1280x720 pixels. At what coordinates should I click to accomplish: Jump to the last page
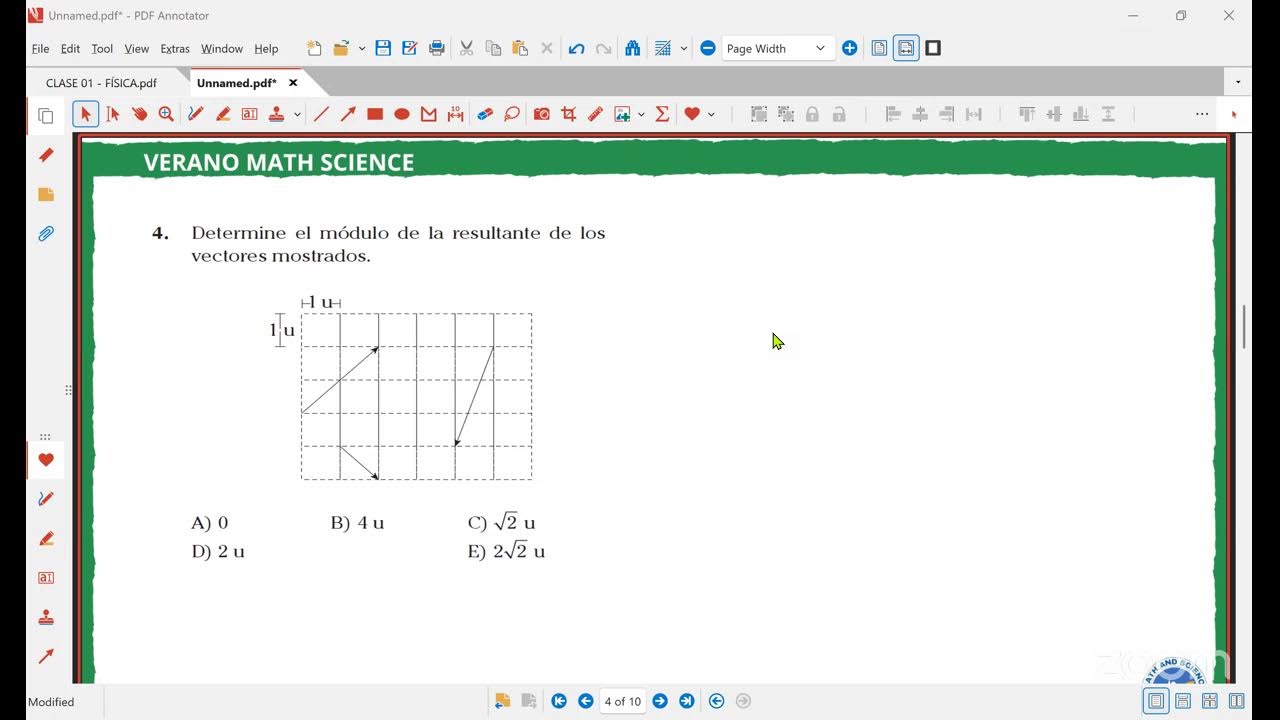(x=687, y=701)
